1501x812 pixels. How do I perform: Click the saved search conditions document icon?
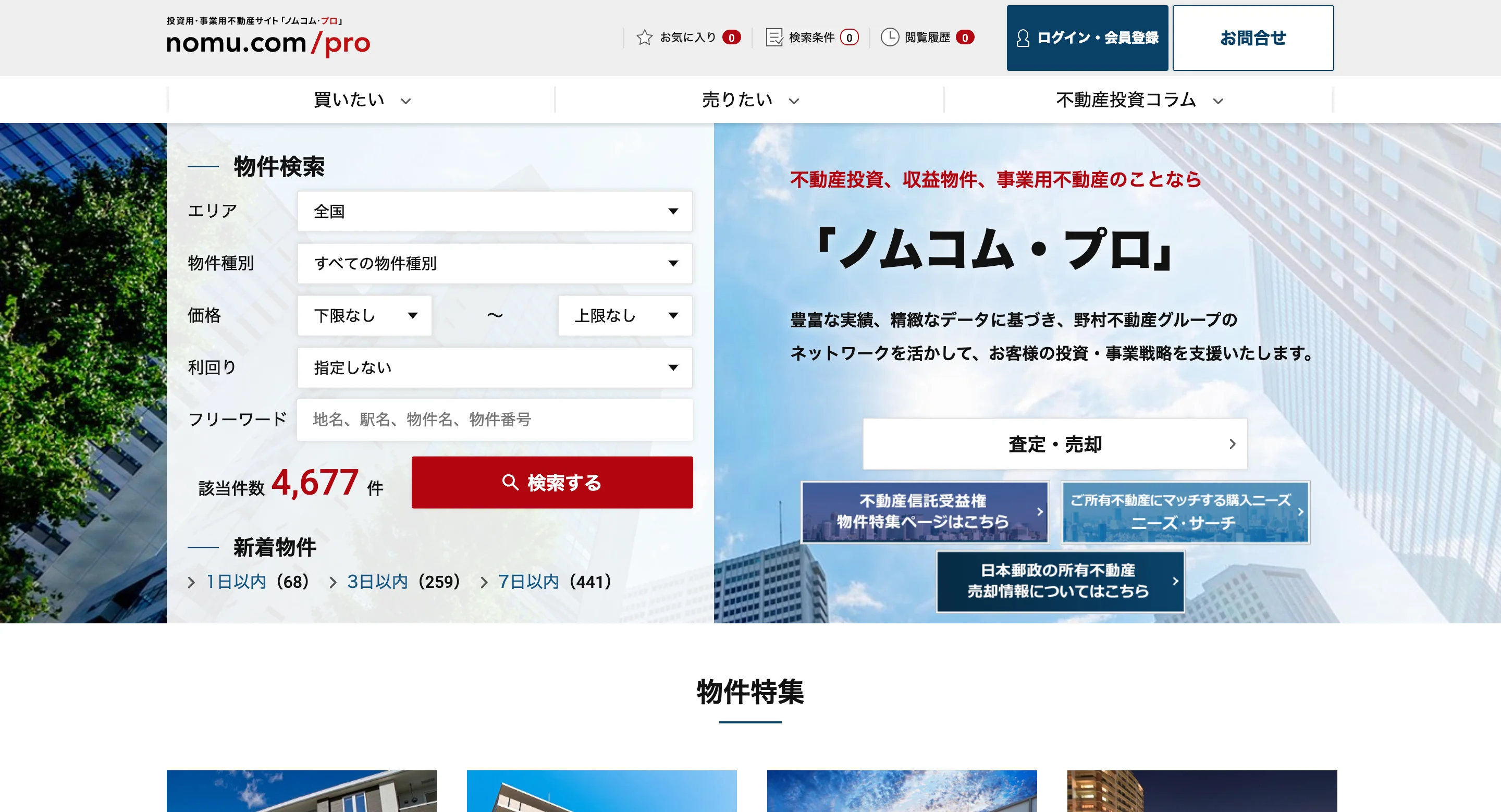pyautogui.click(x=774, y=38)
